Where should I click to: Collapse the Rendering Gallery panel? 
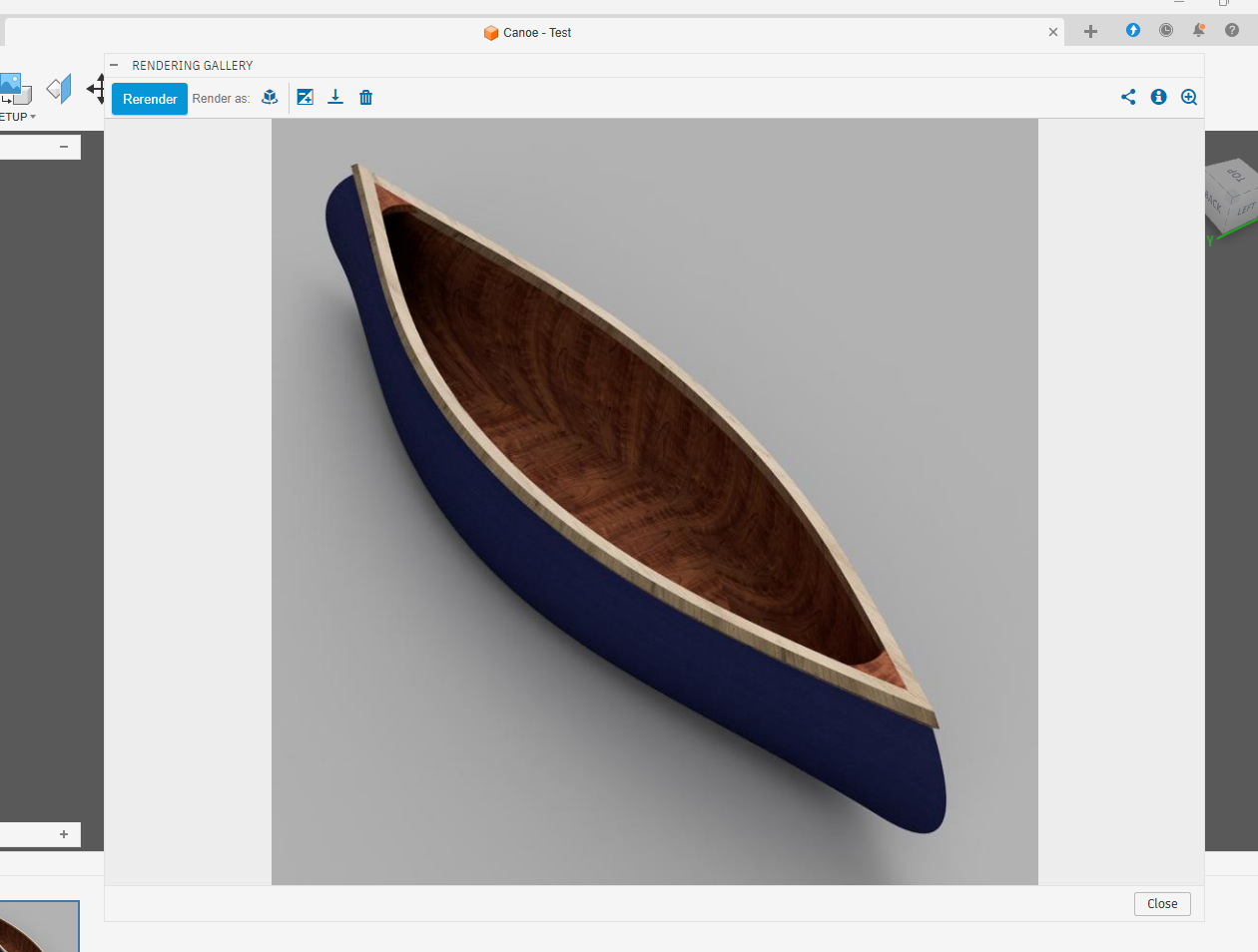point(114,65)
